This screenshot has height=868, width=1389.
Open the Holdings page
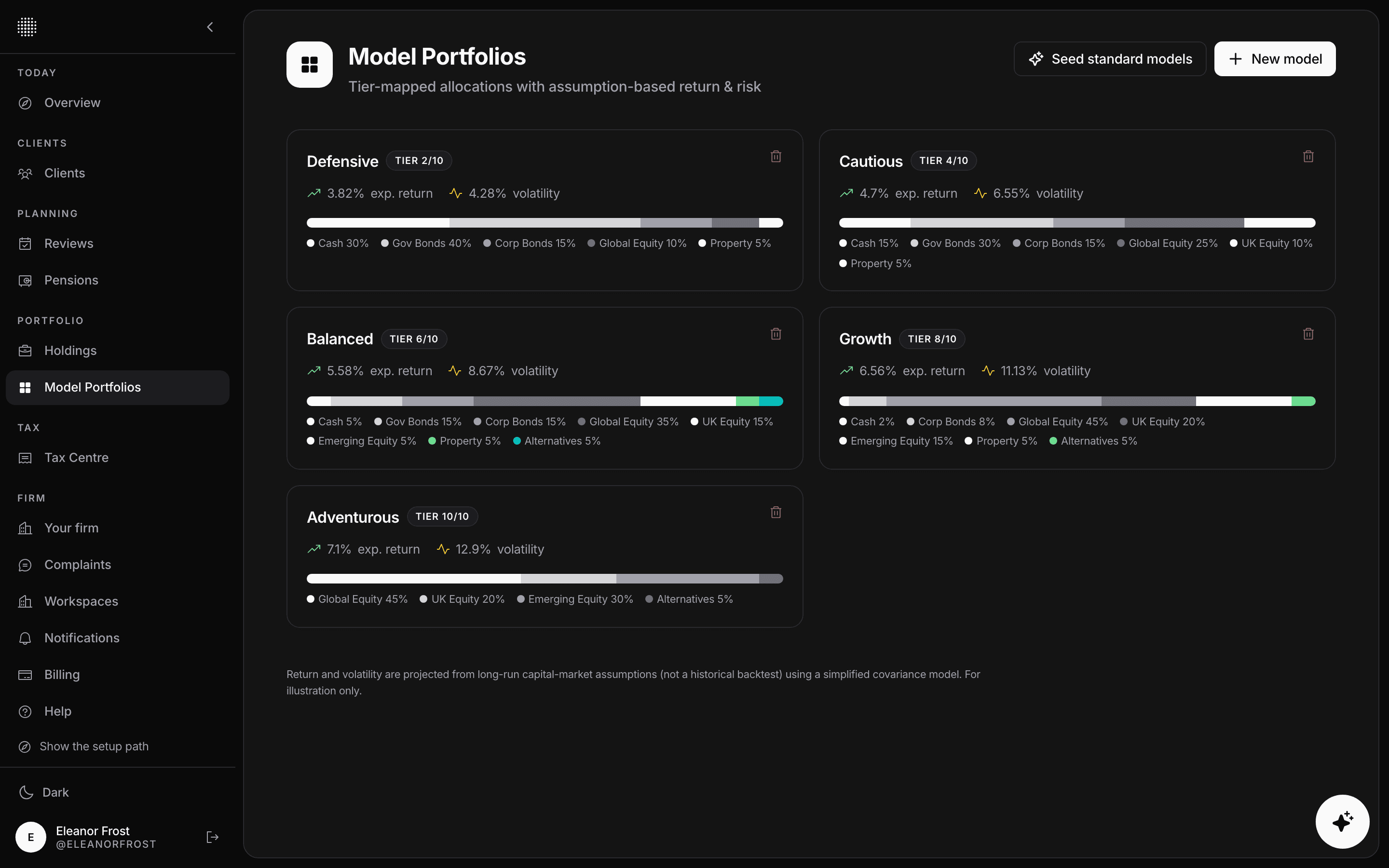(118, 351)
